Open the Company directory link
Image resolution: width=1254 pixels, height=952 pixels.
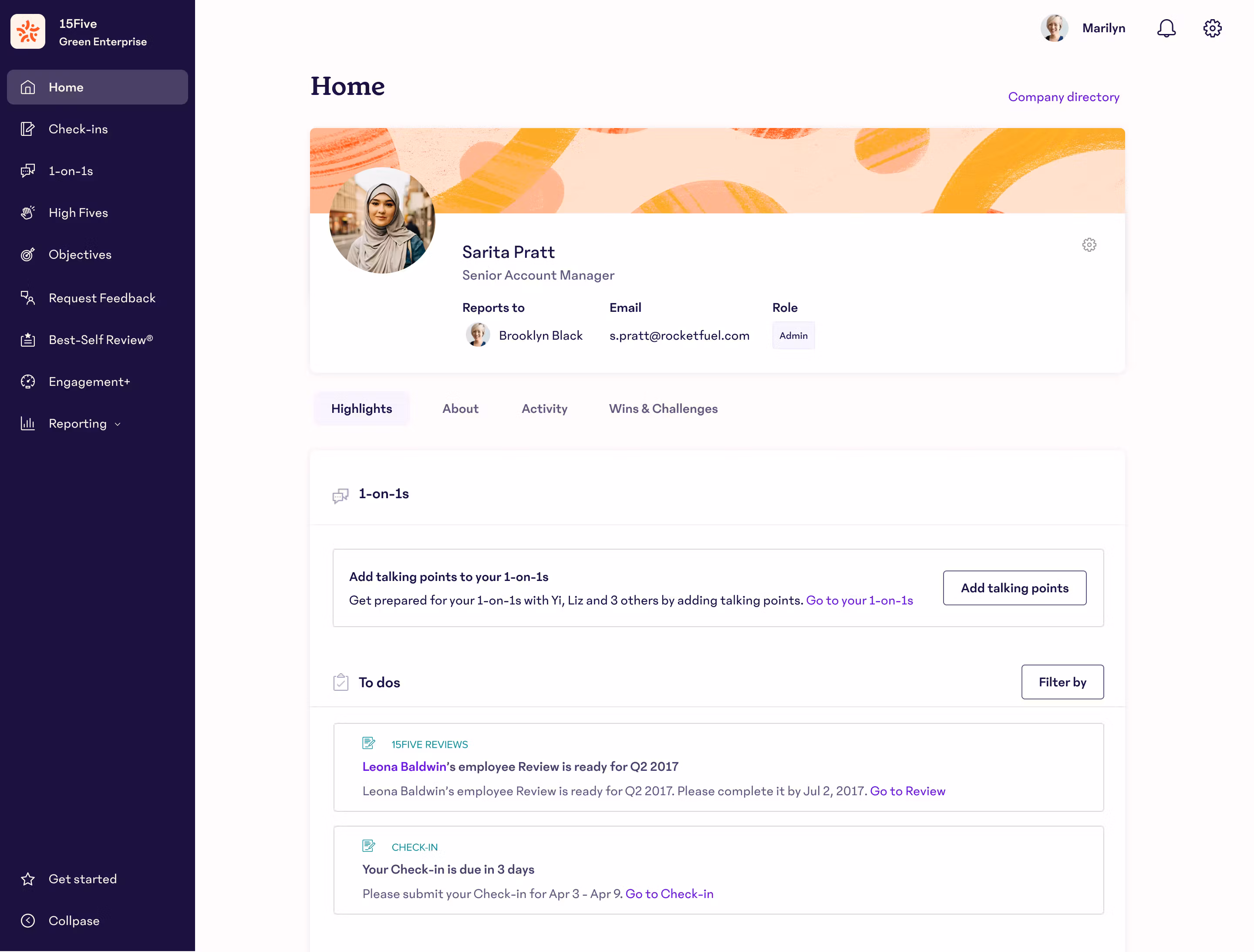click(x=1064, y=96)
